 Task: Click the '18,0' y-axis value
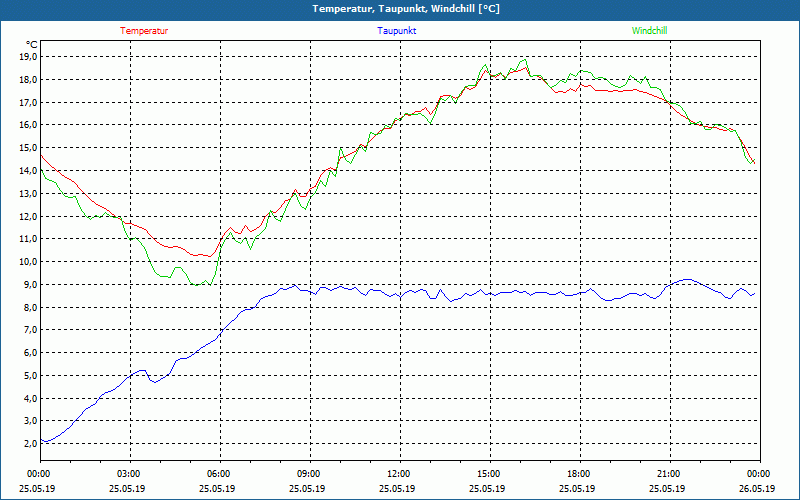(29, 80)
